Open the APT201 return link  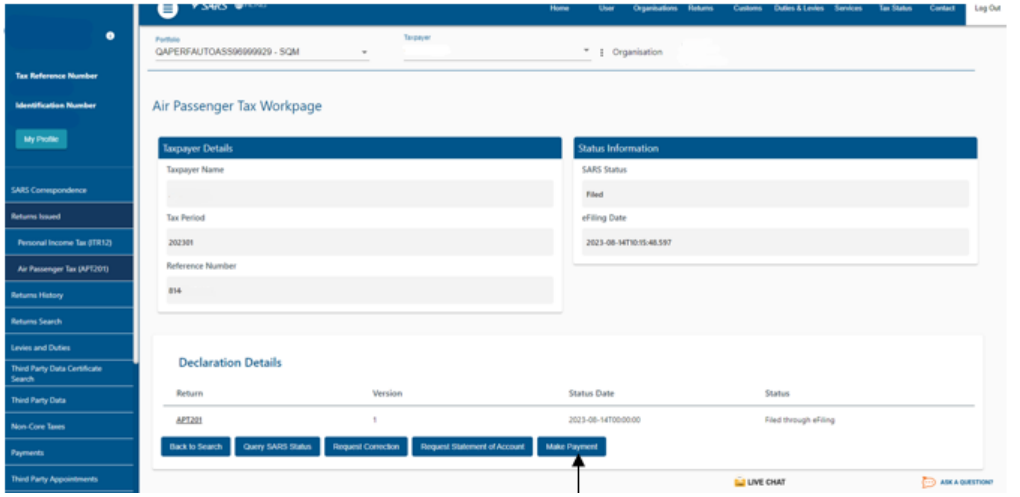[x=189, y=420]
